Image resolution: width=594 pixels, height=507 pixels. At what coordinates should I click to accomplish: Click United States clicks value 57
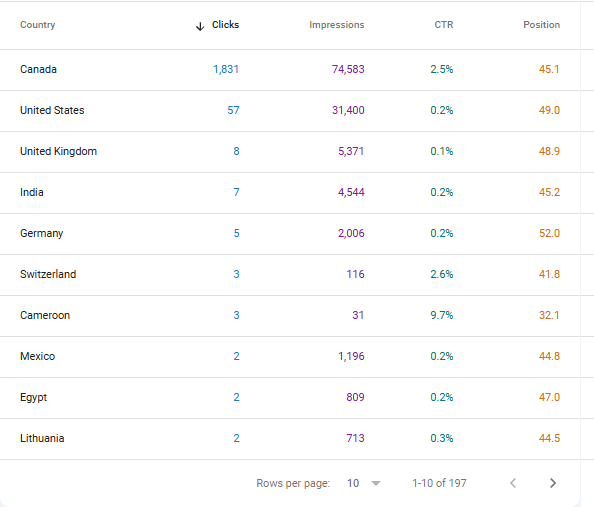tap(233, 110)
